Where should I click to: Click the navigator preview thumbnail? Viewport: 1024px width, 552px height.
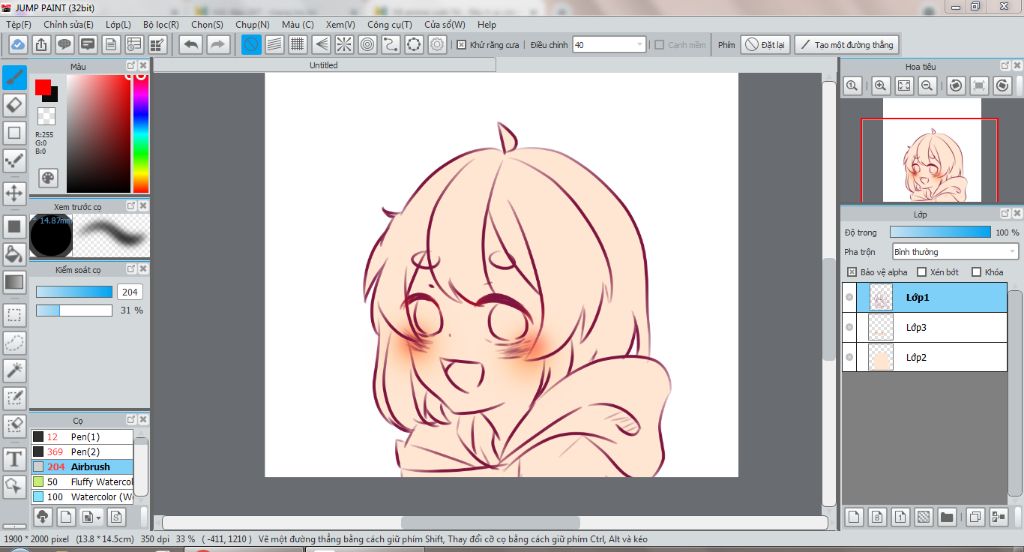pyautogui.click(x=931, y=150)
